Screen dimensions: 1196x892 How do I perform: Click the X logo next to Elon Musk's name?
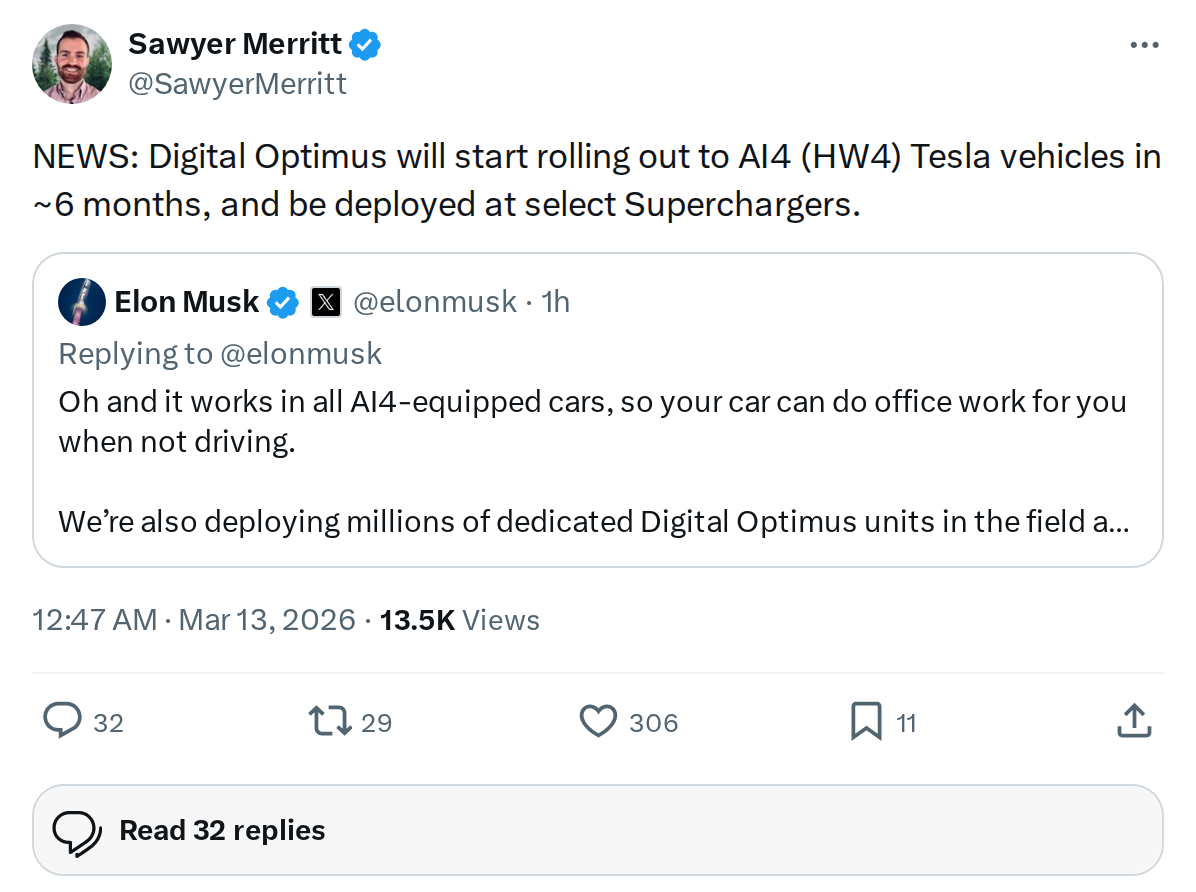click(325, 301)
